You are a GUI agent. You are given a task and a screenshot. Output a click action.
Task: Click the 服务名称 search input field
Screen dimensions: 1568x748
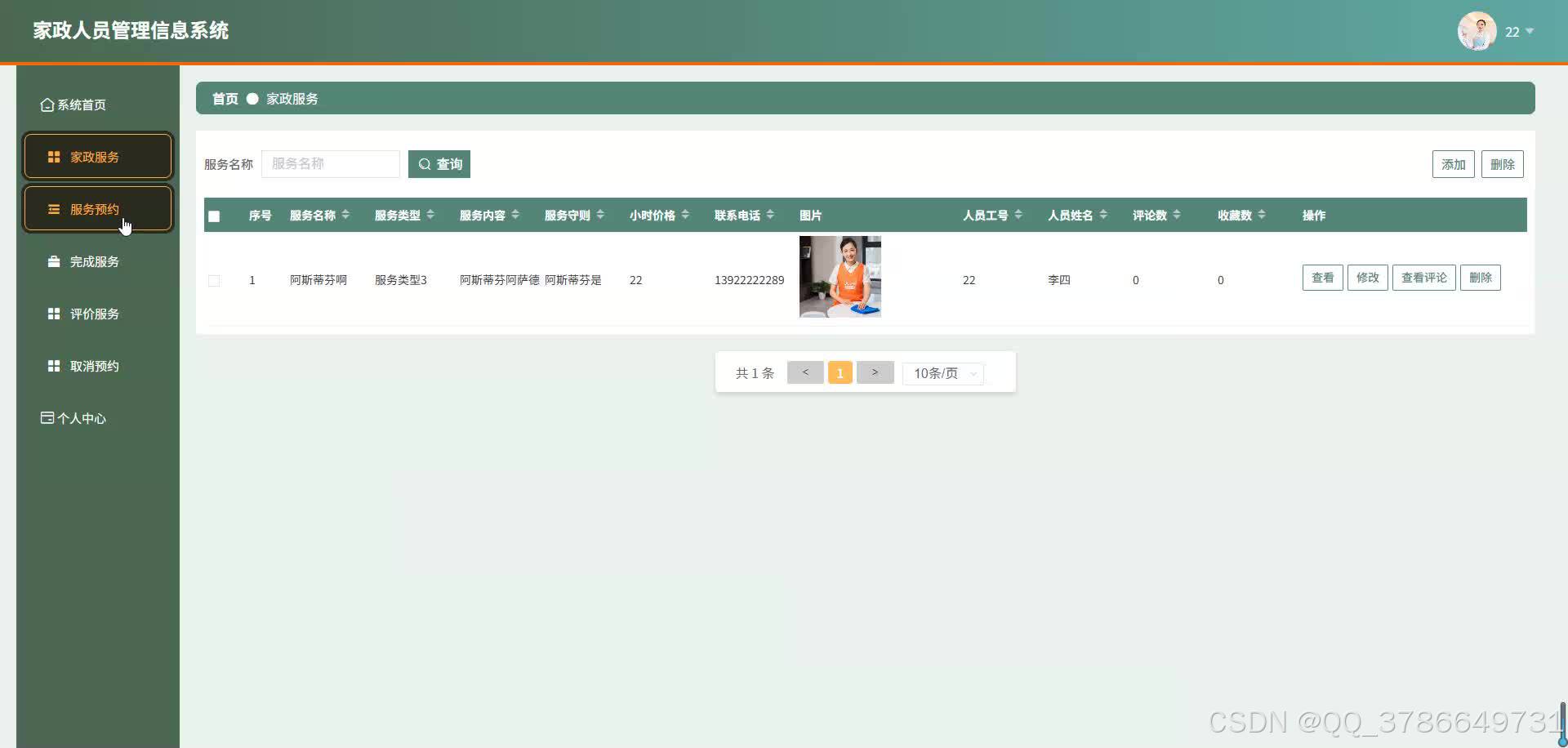pyautogui.click(x=330, y=163)
